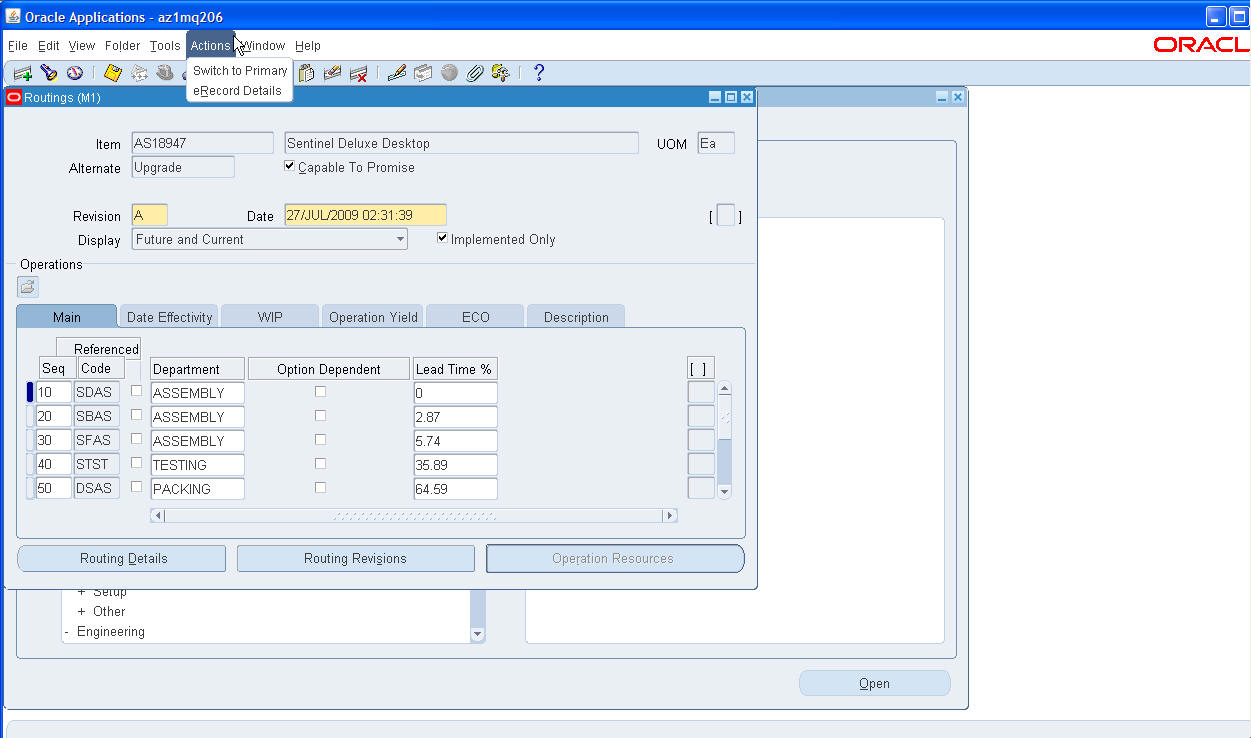Screen dimensions: 1251x738
Task: Click the Lead Time % value 64.59
Action: tap(455, 489)
